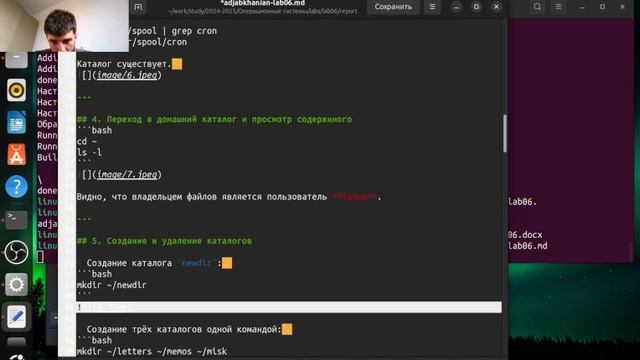Click heading '4. Переход в домашний каталог'
This screenshot has height=360, width=640.
(214, 120)
